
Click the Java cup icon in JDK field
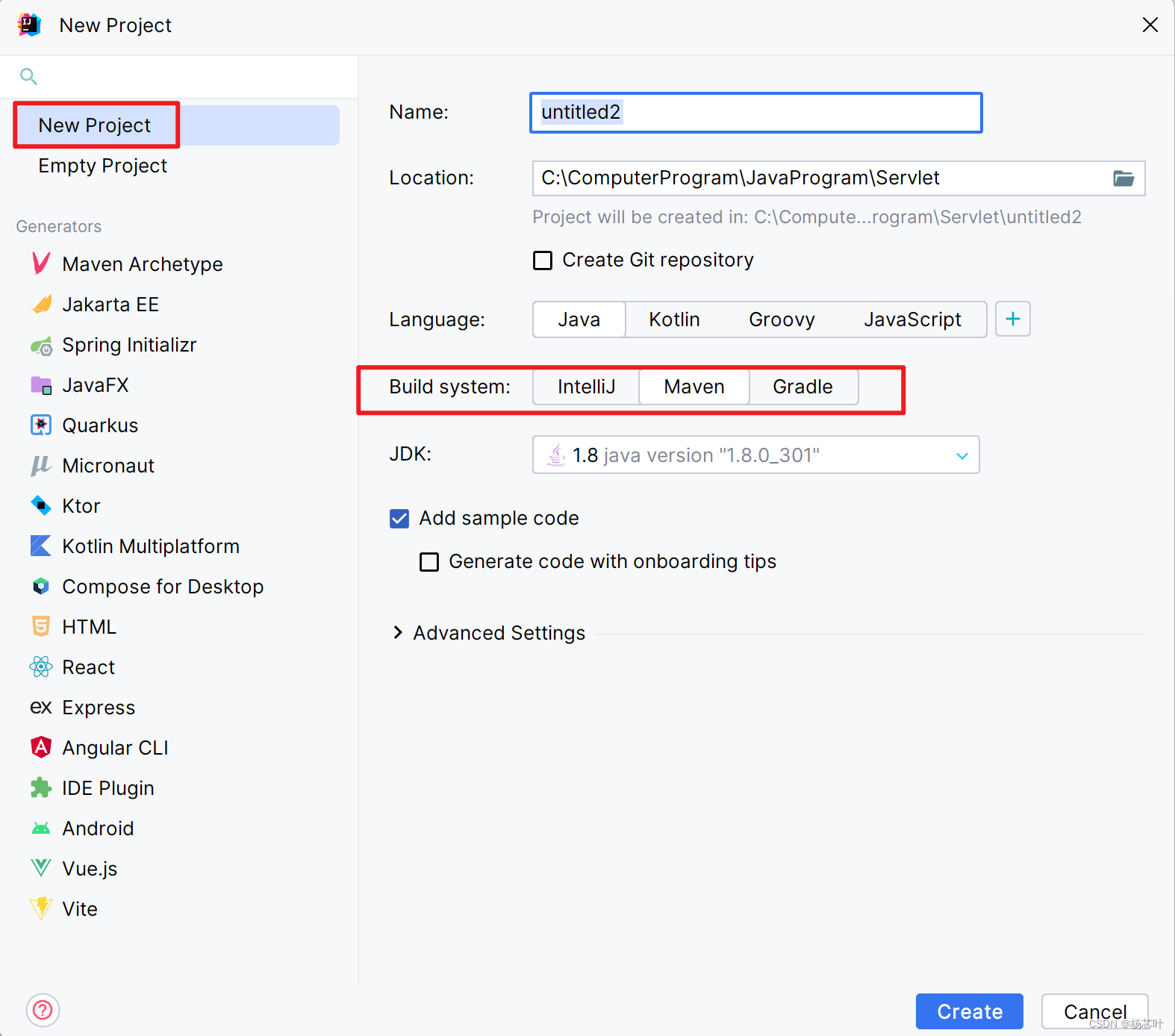pyautogui.click(x=556, y=455)
